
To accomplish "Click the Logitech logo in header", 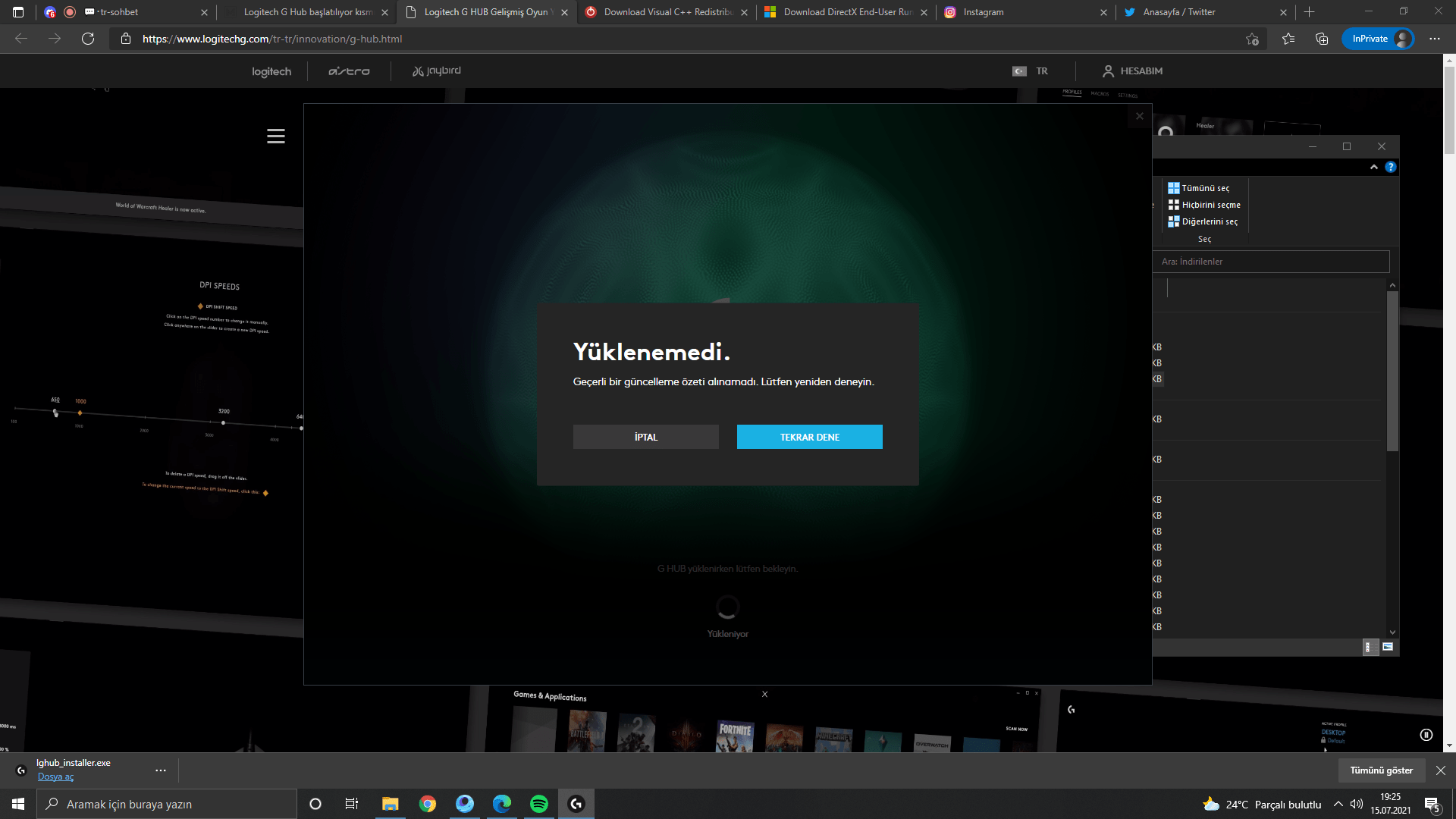I will tap(271, 71).
